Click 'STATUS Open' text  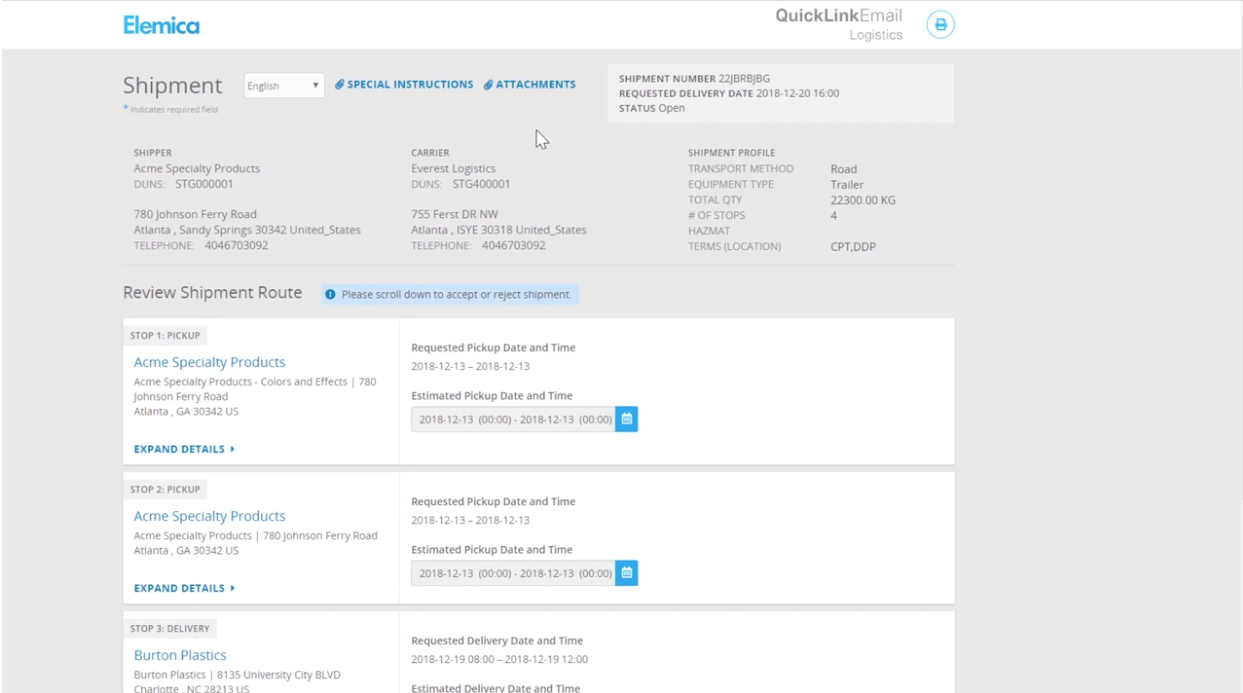[652, 108]
